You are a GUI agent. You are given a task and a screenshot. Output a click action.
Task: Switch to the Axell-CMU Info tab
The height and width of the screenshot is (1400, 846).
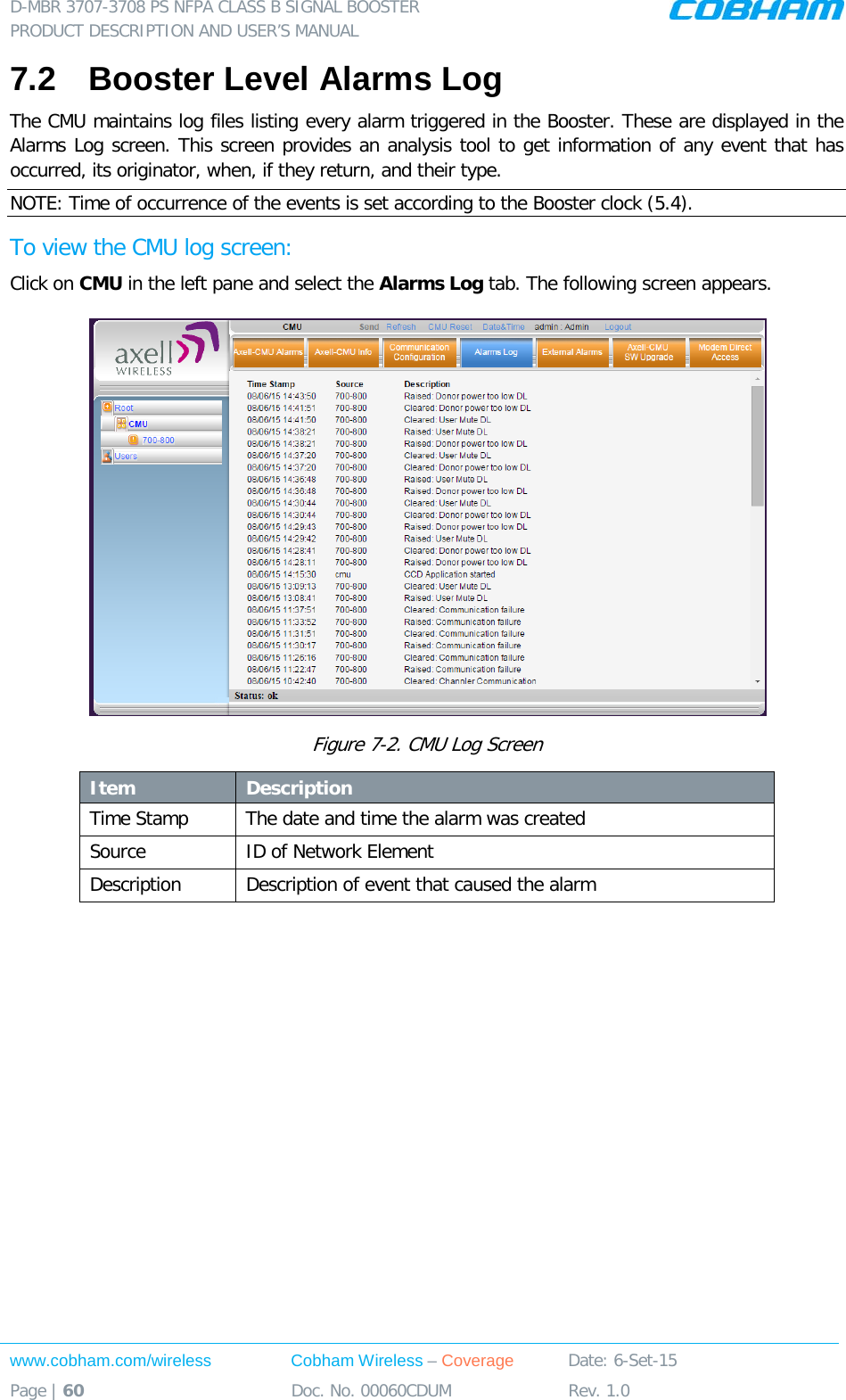343,352
